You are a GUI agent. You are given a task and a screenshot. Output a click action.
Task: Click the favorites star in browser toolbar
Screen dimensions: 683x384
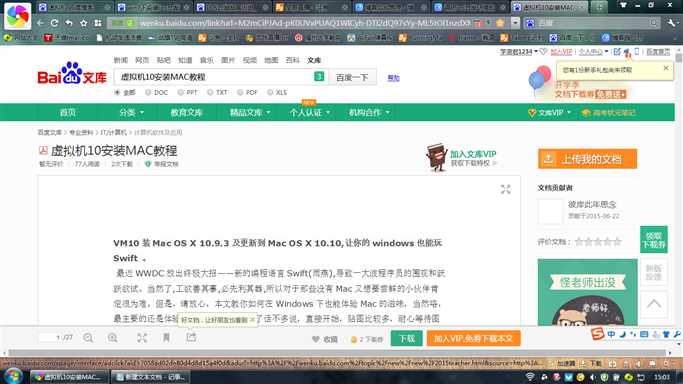tap(84, 23)
